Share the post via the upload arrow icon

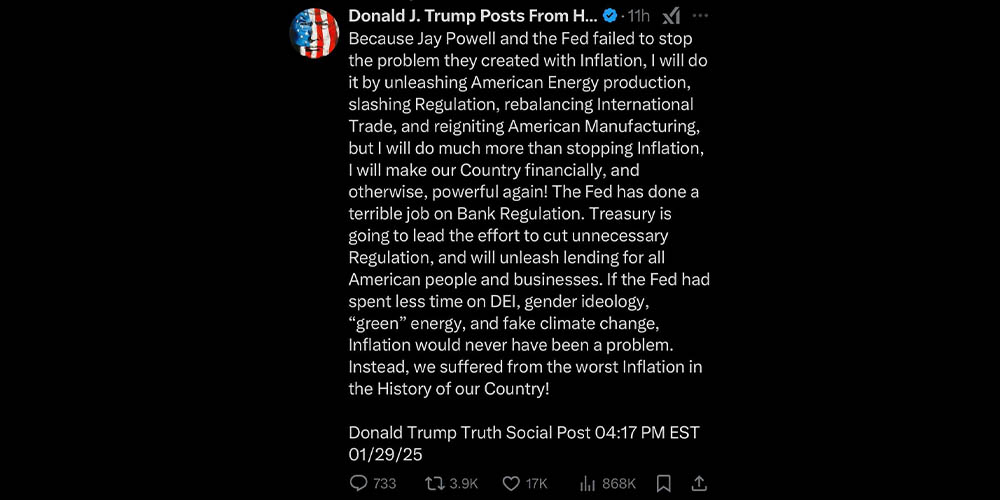(x=699, y=483)
